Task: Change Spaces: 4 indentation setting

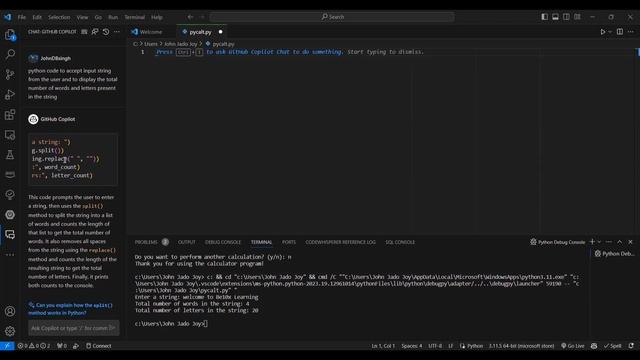Action: (412, 346)
